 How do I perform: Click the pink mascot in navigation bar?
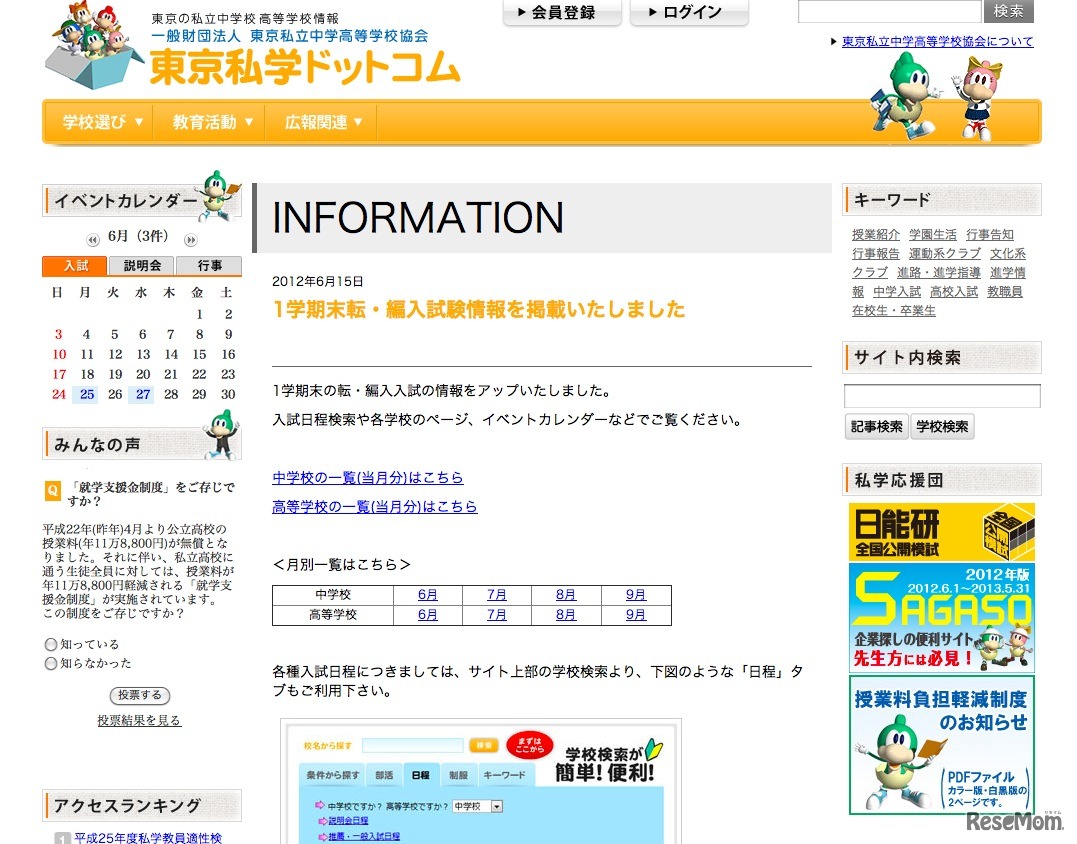click(979, 98)
